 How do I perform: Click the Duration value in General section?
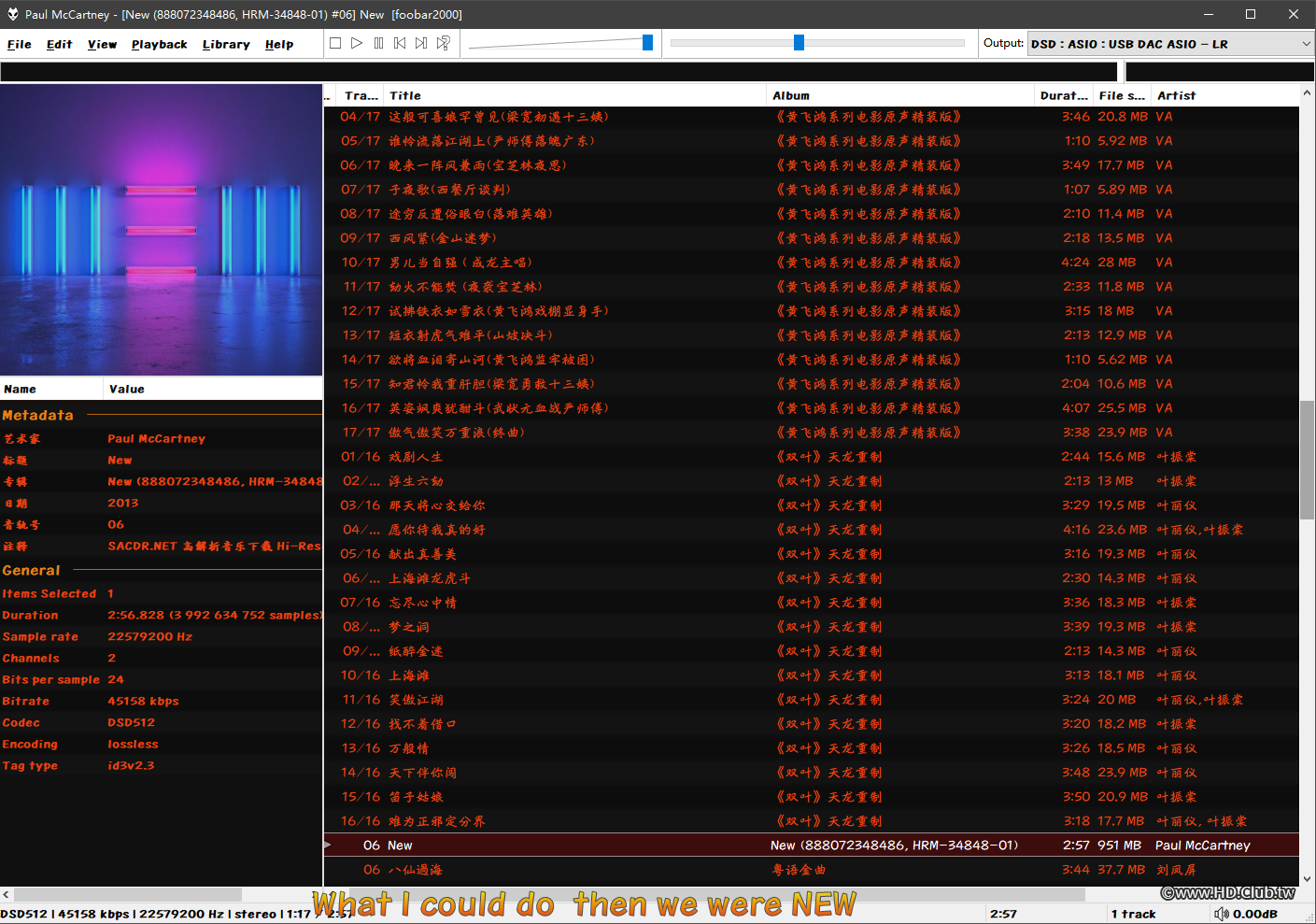[x=215, y=615]
